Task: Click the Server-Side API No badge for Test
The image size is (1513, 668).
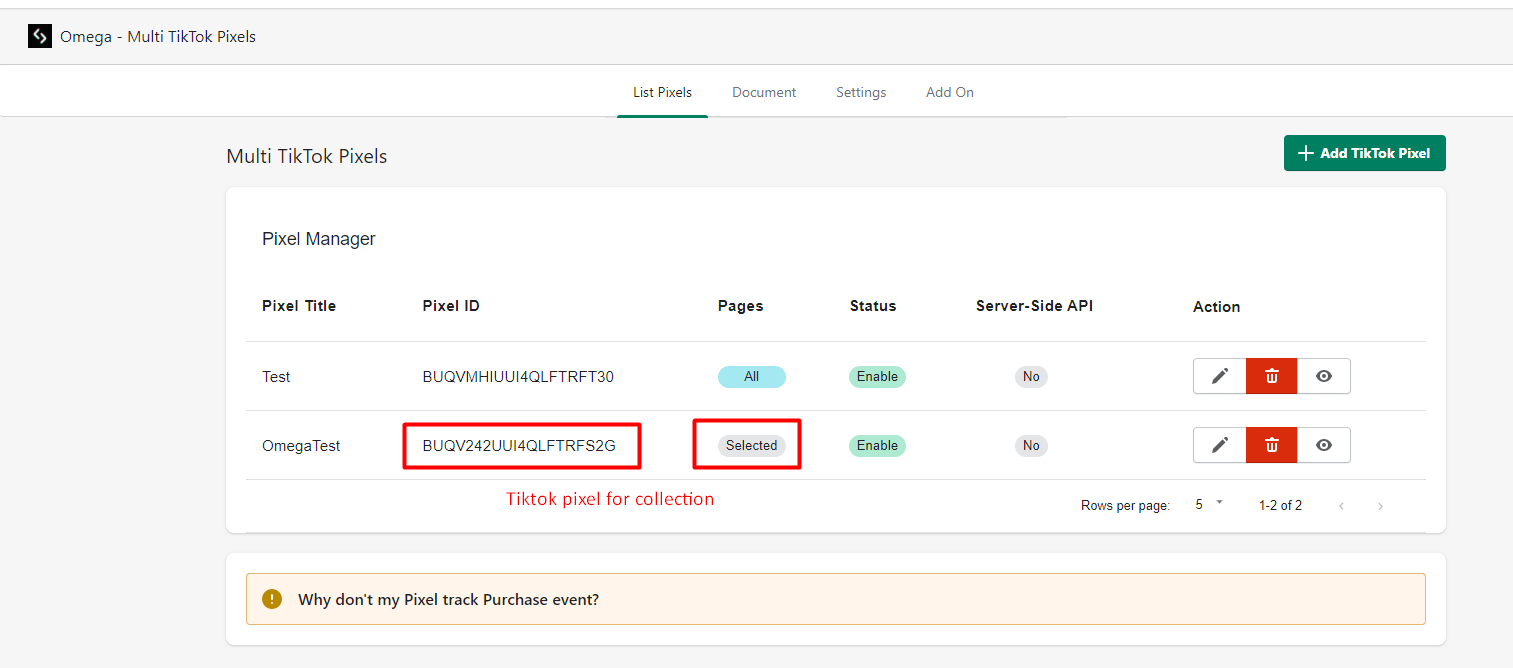Action: (x=1031, y=377)
